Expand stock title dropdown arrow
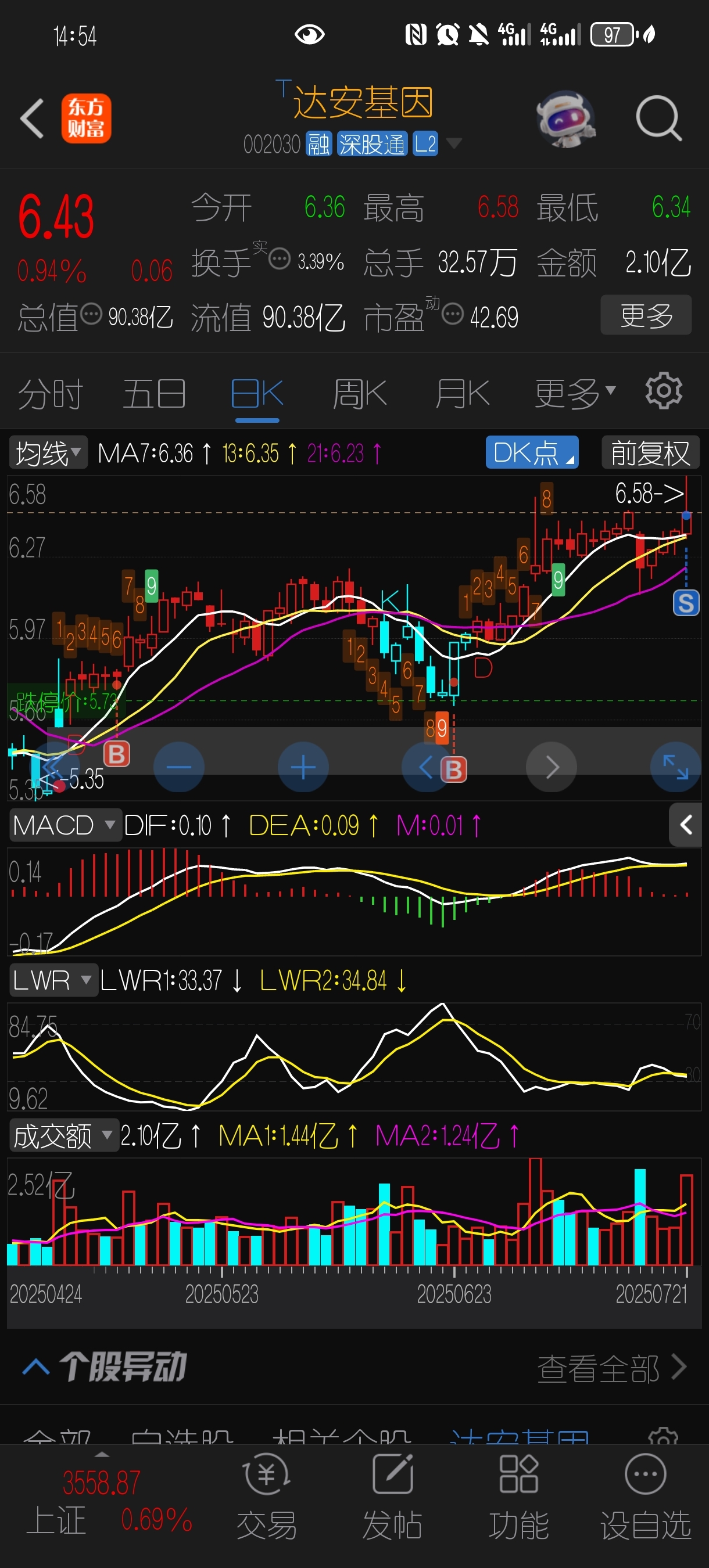709x1568 pixels. click(x=454, y=143)
